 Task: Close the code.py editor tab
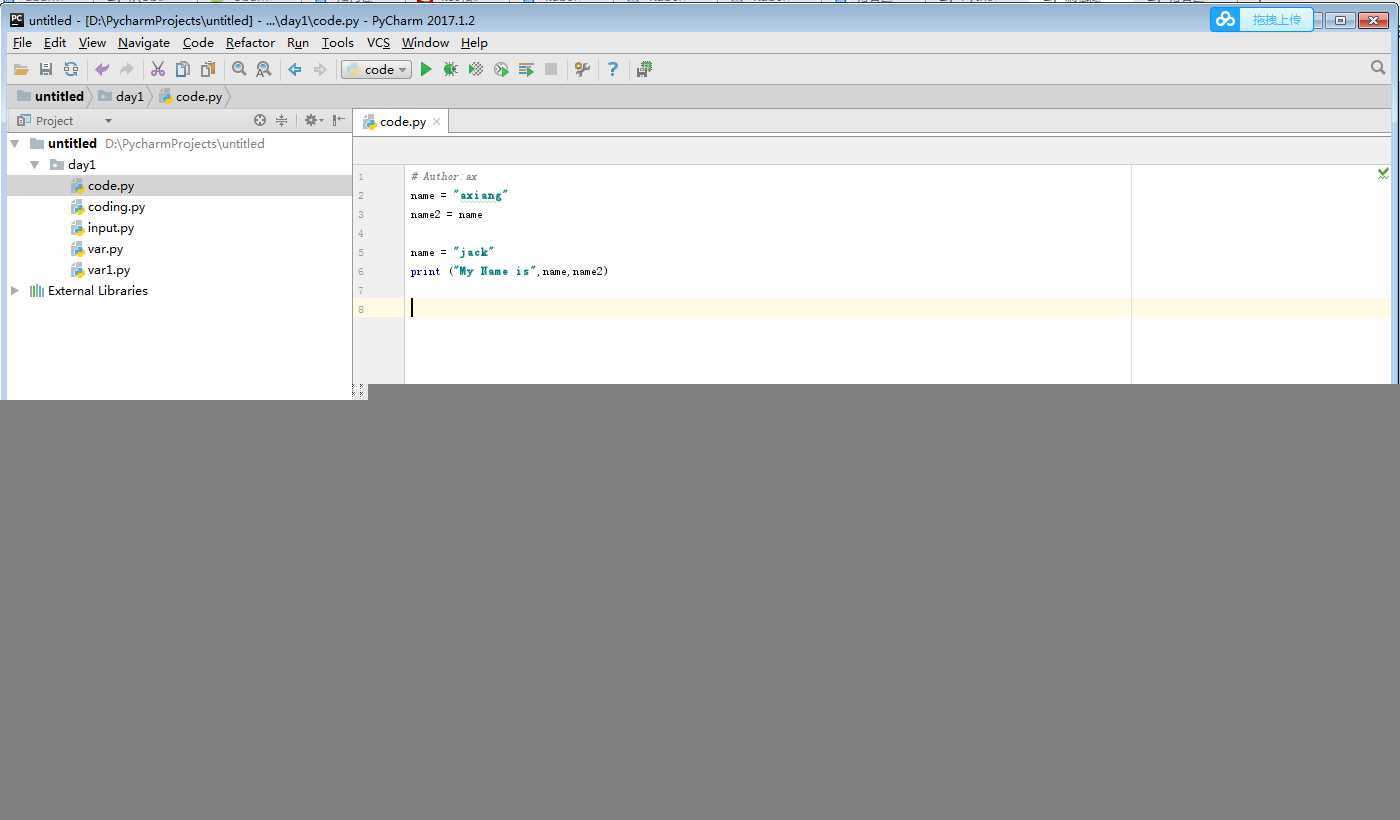[436, 122]
